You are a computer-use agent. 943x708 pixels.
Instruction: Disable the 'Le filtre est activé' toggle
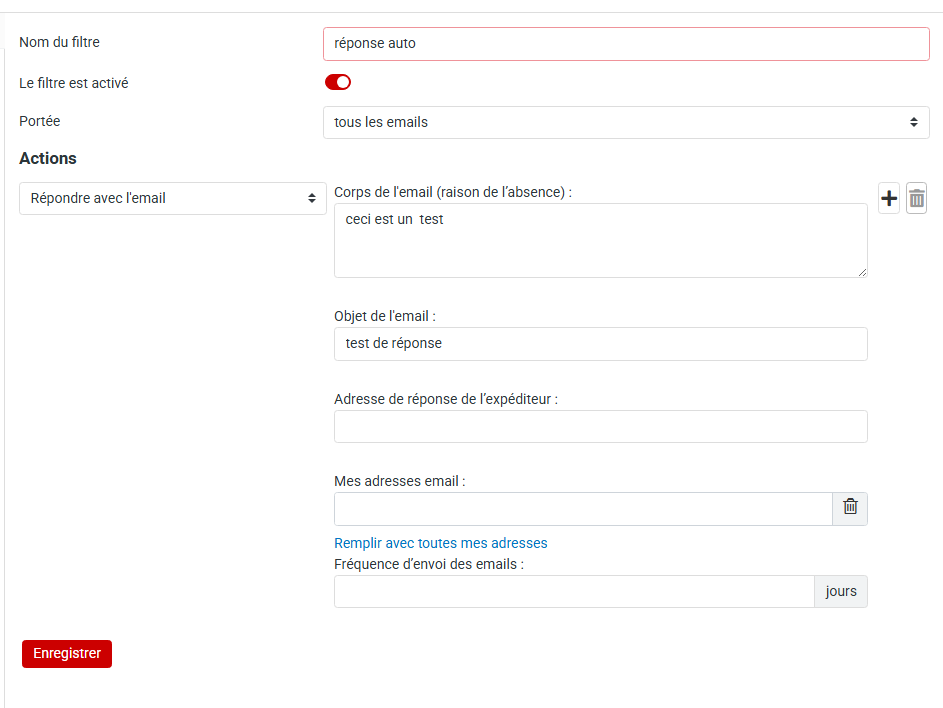(x=338, y=82)
